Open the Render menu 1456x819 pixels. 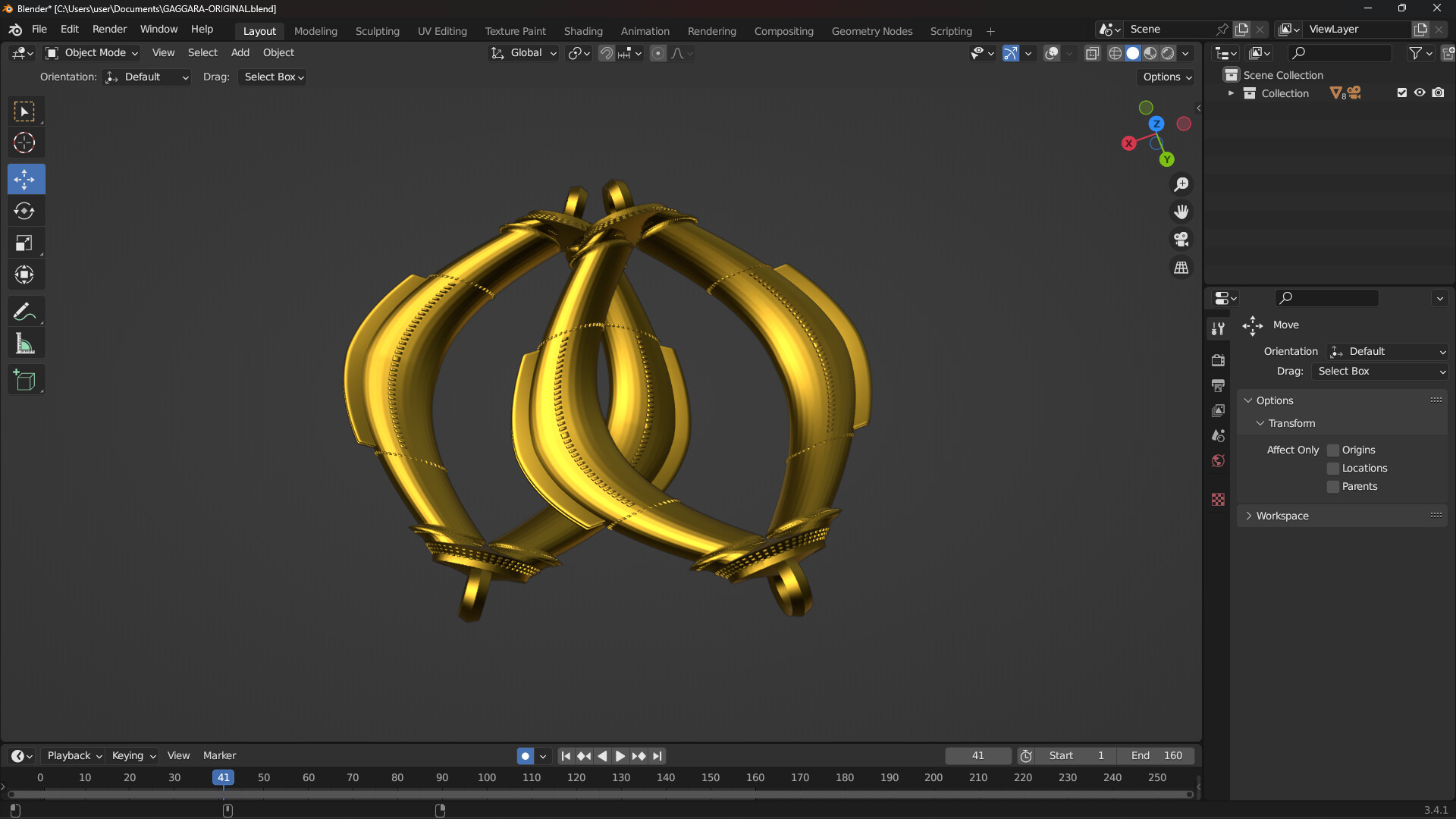pos(109,29)
